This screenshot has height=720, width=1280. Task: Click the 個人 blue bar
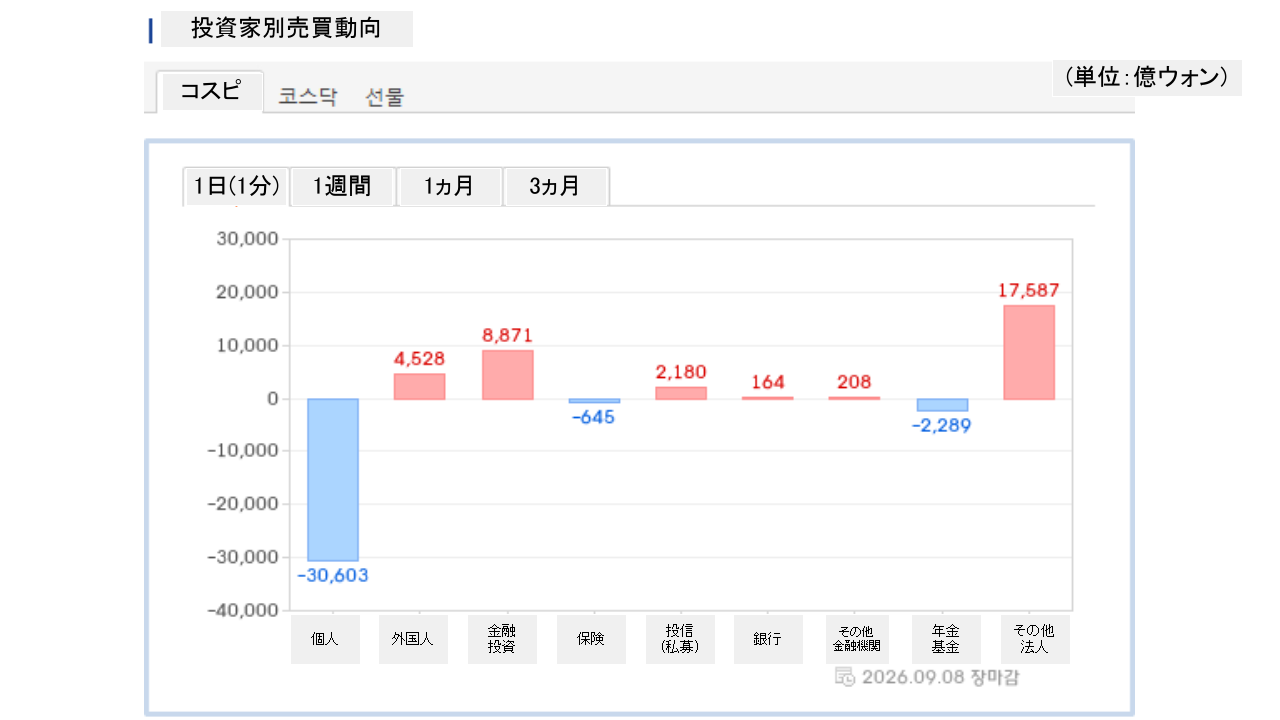[x=333, y=480]
